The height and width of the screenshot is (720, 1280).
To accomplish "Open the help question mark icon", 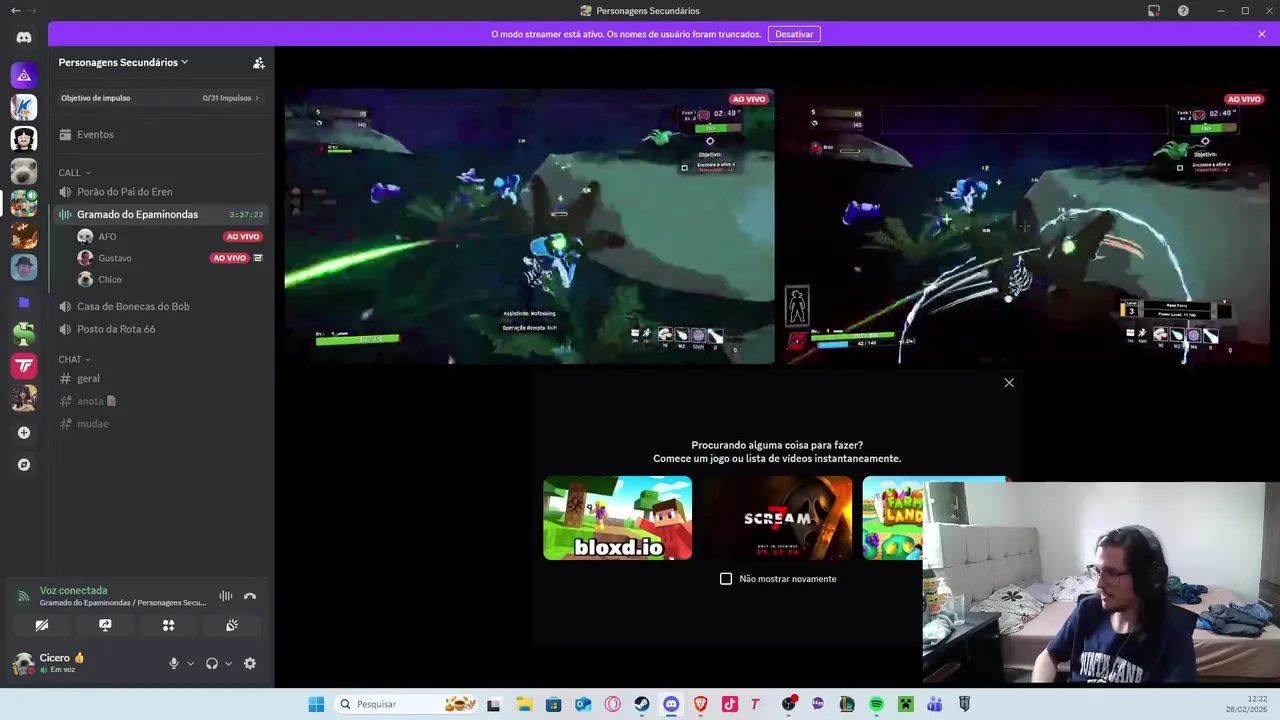I will 1183,10.
